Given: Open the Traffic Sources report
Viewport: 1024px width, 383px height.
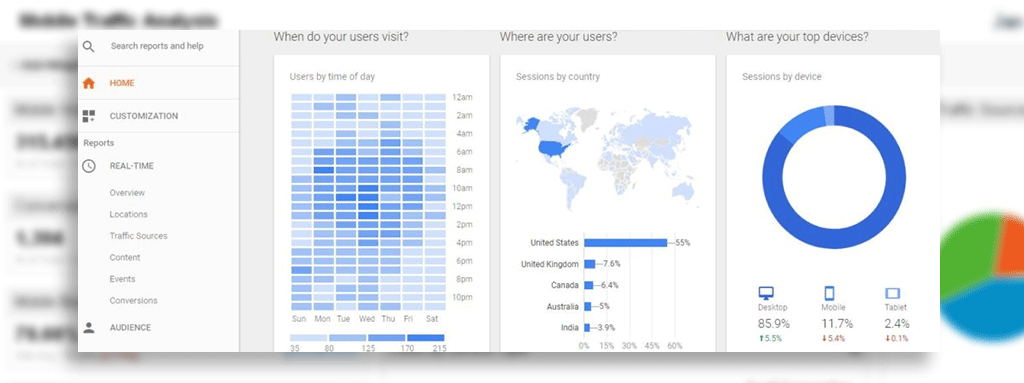Looking at the screenshot, I should click(138, 236).
